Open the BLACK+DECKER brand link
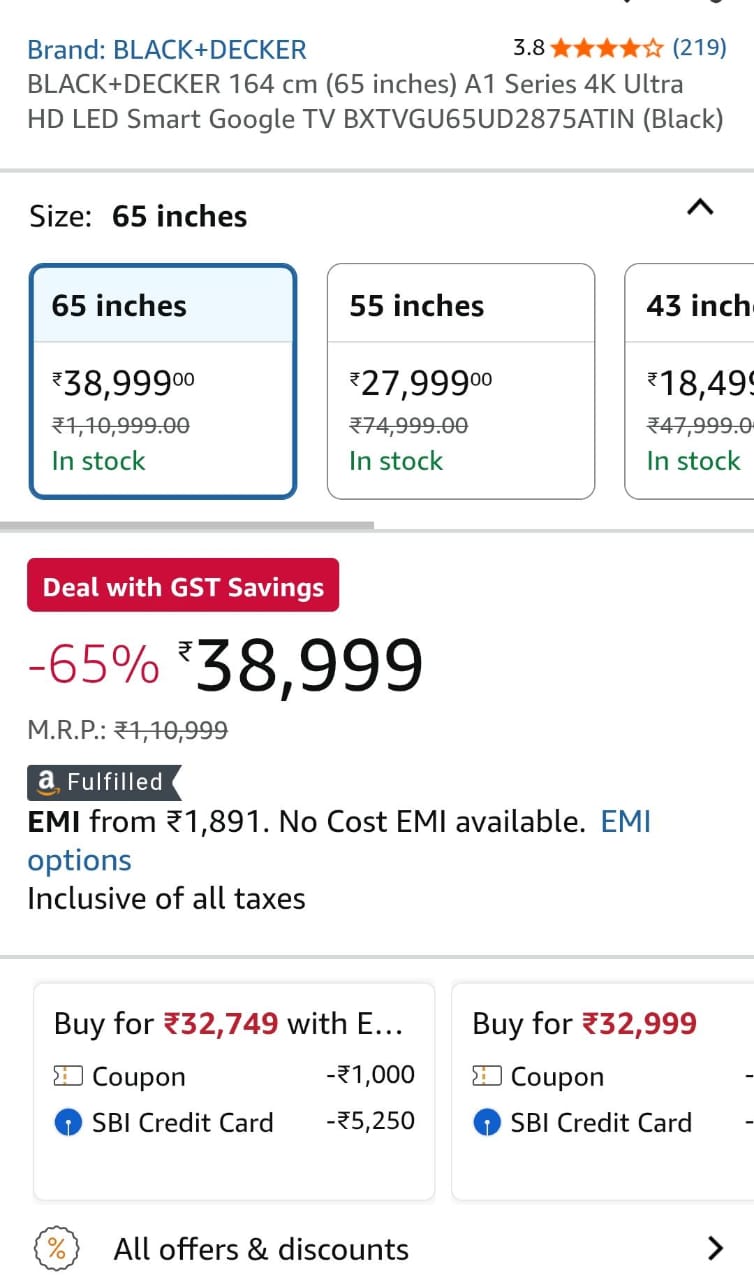 point(167,49)
